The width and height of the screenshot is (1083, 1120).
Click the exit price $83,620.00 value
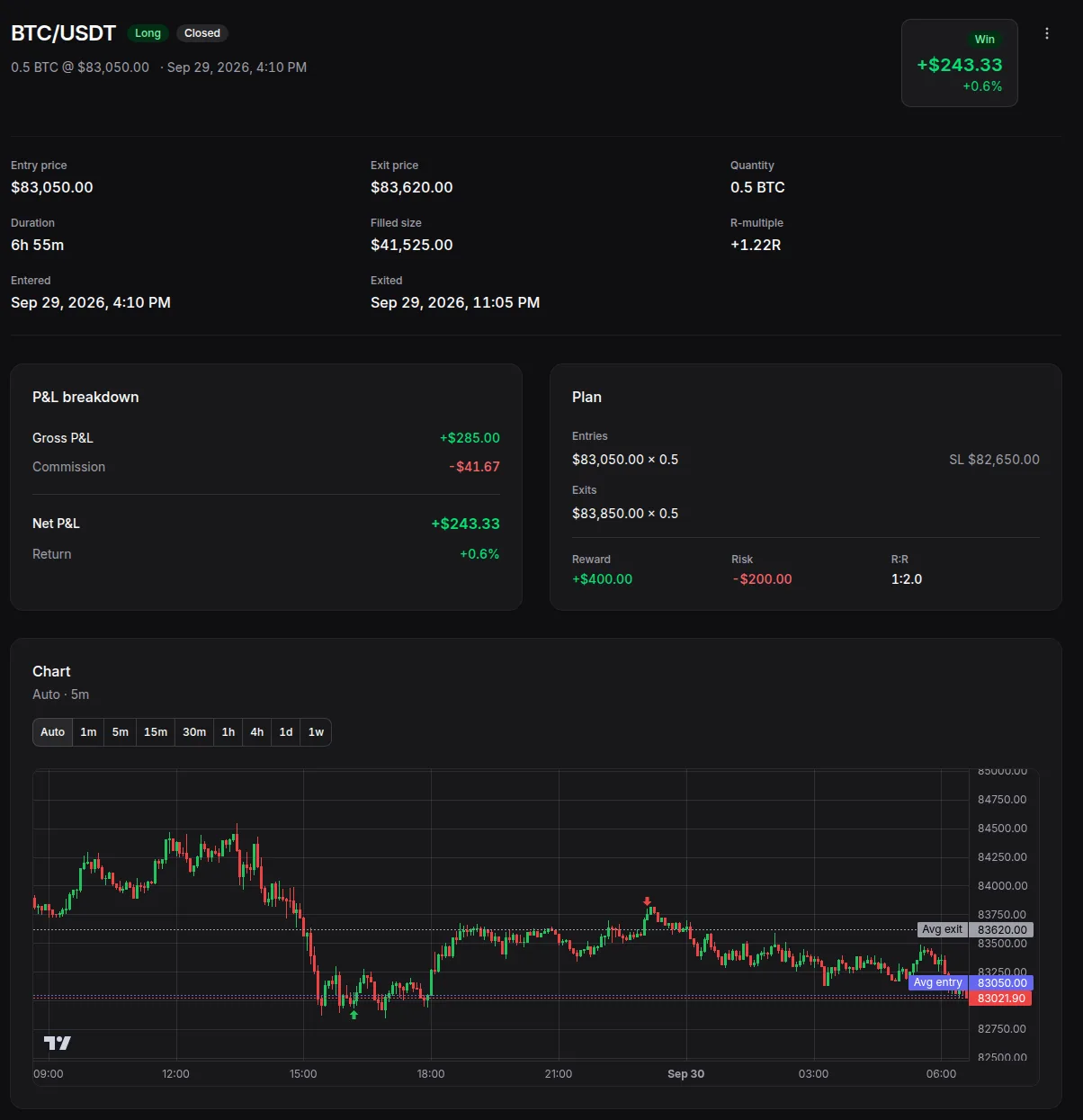click(412, 187)
